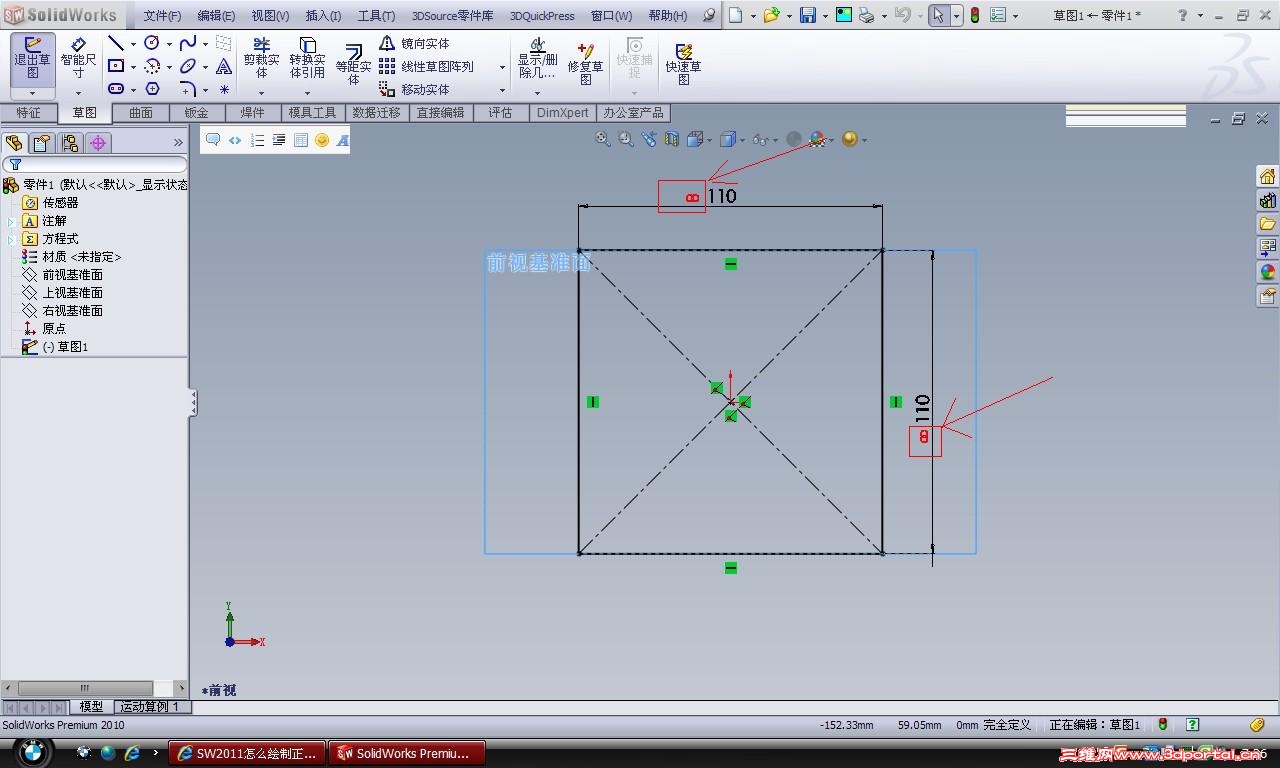Select the Corner Rectangle sketch tool
1280x768 pixels.
[x=116, y=66]
